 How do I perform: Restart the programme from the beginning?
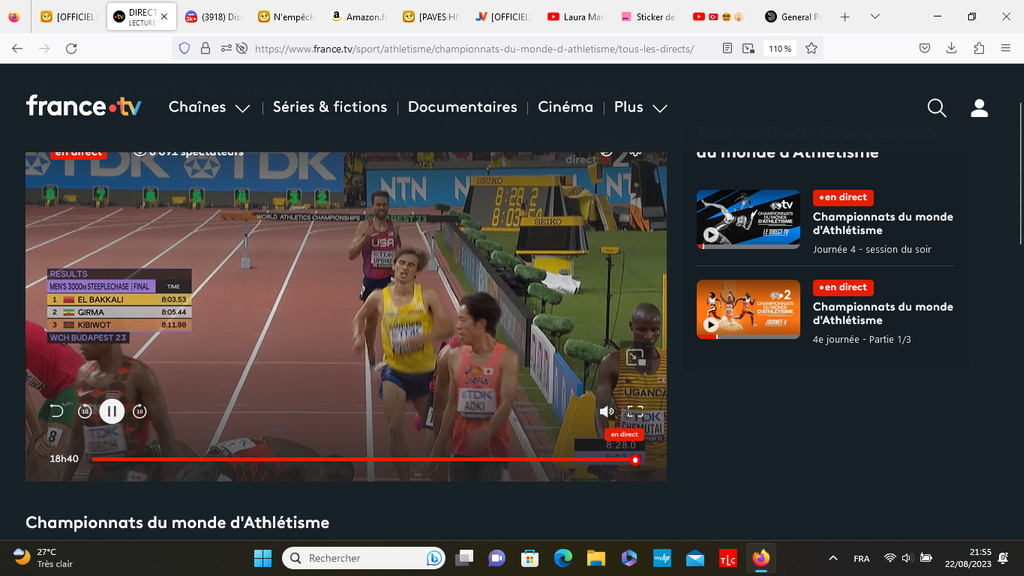(x=57, y=411)
